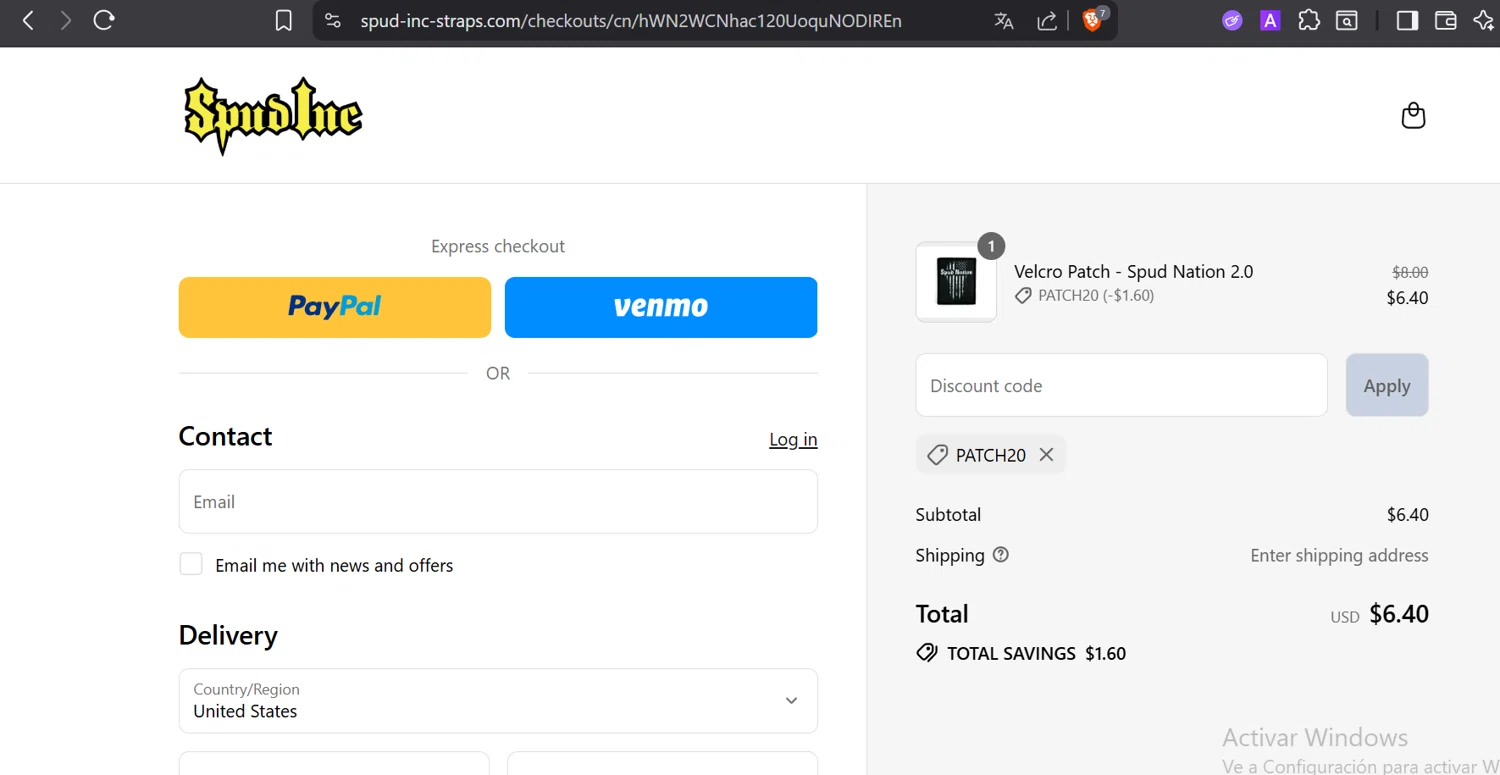Open the Brave Wallet icon
This screenshot has width=1500, height=775.
(x=1445, y=20)
